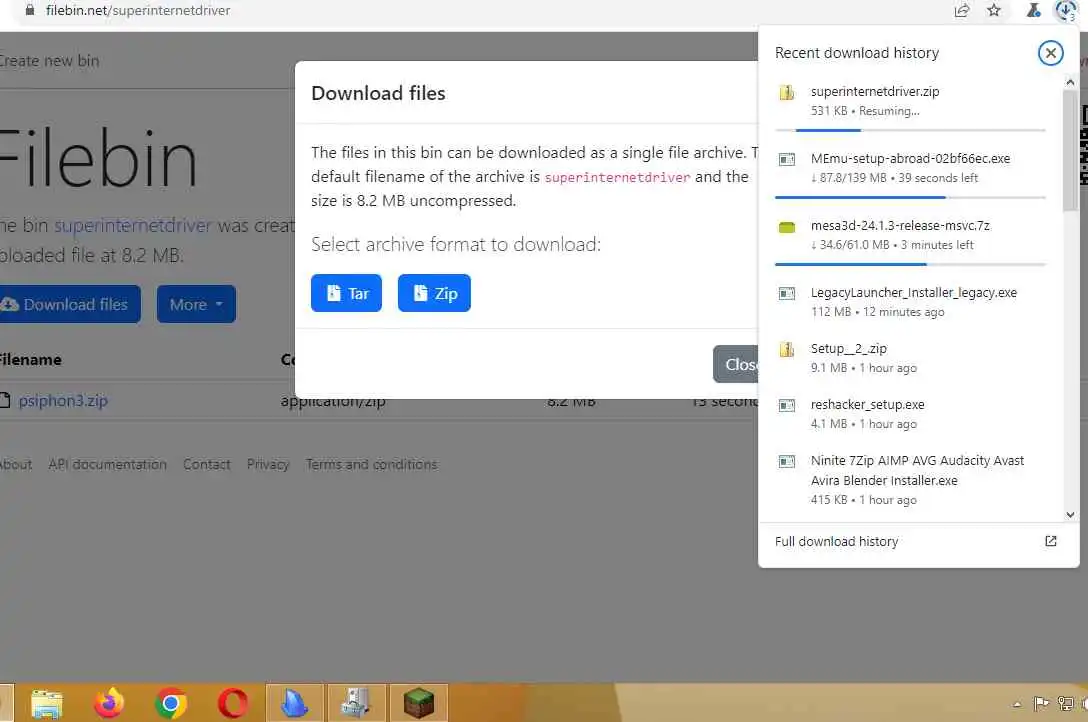This screenshot has height=722, width=1088.
Task: Click the exe icon of Ninite installer
Action: (x=786, y=461)
